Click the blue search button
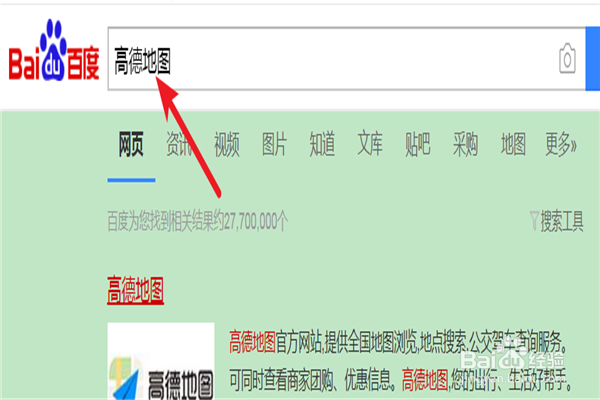 tap(593, 59)
